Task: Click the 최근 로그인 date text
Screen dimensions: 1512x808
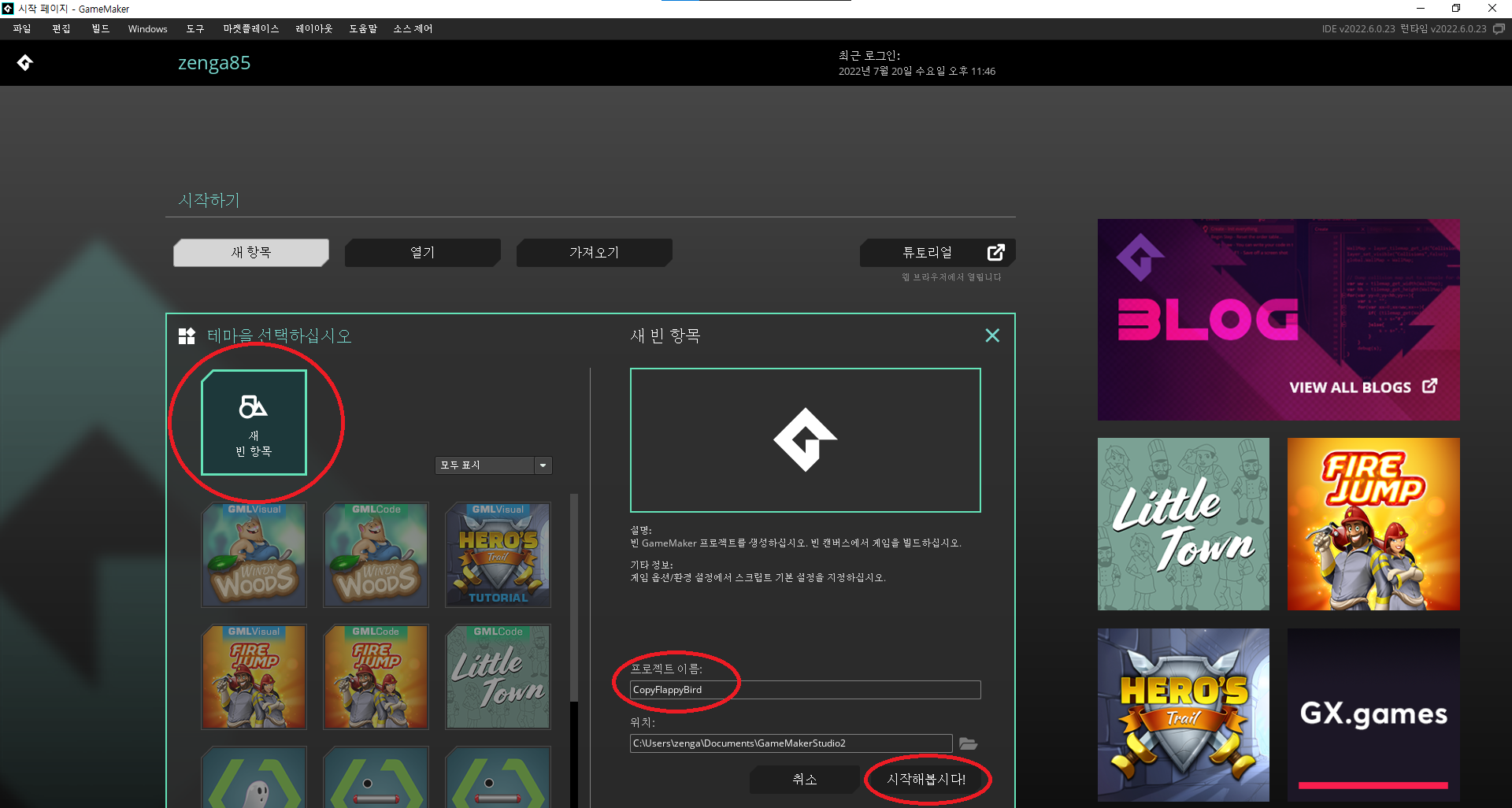Action: (x=917, y=71)
